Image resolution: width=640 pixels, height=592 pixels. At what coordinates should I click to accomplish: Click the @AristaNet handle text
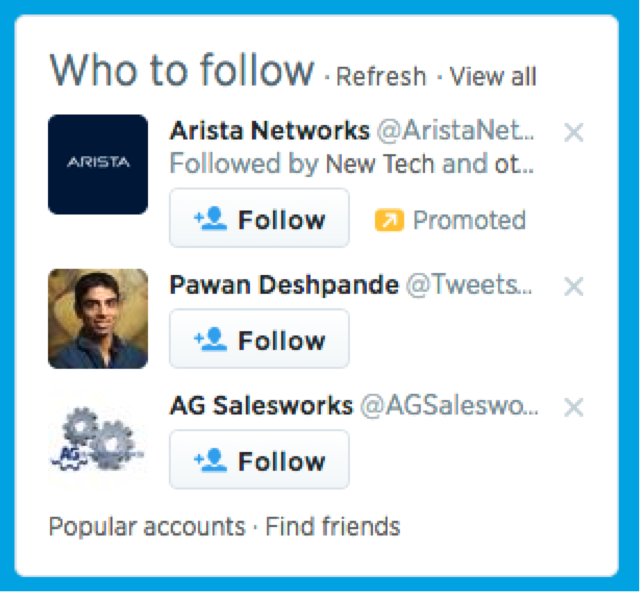click(x=456, y=131)
